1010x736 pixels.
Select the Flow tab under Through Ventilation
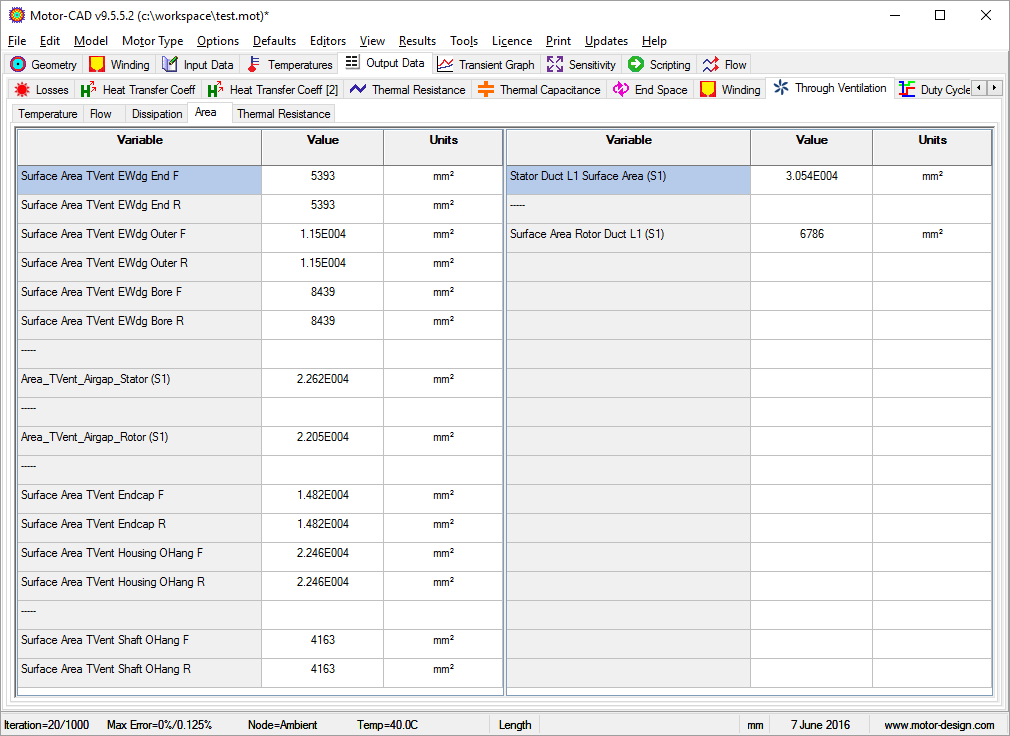101,114
